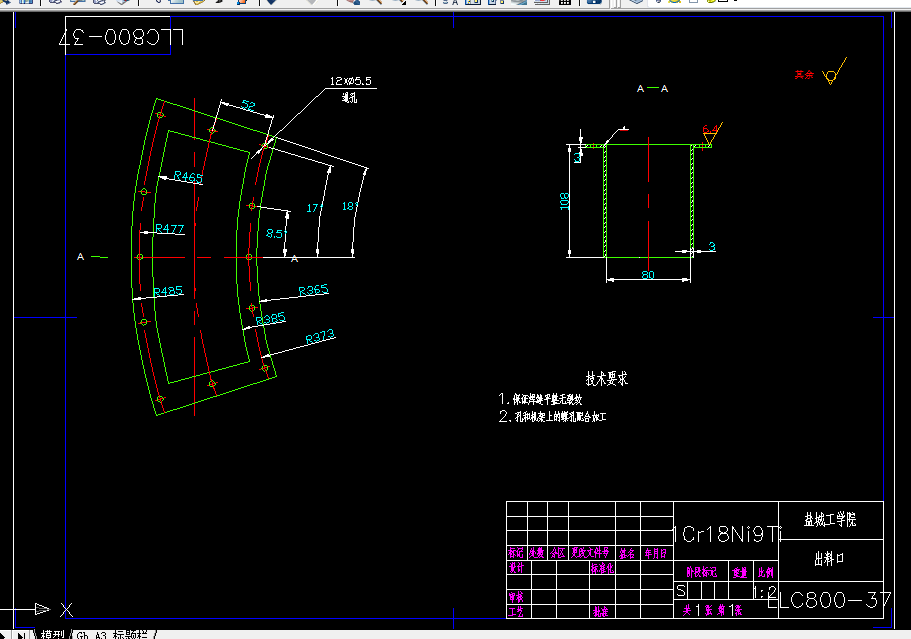Click the right A section cut mark
The width and height of the screenshot is (911, 639).
coord(295,259)
